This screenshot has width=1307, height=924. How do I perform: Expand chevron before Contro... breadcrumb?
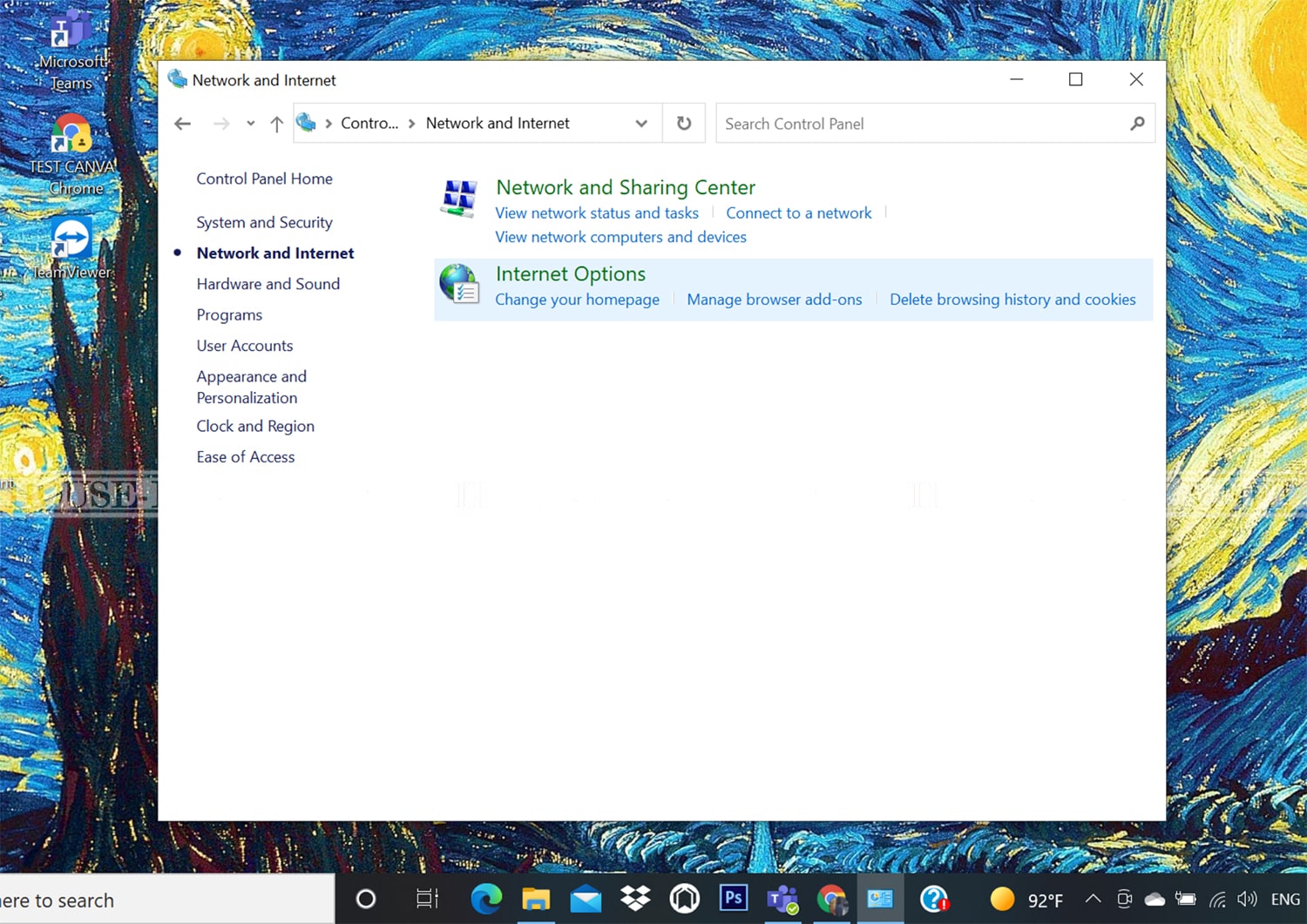[x=328, y=124]
